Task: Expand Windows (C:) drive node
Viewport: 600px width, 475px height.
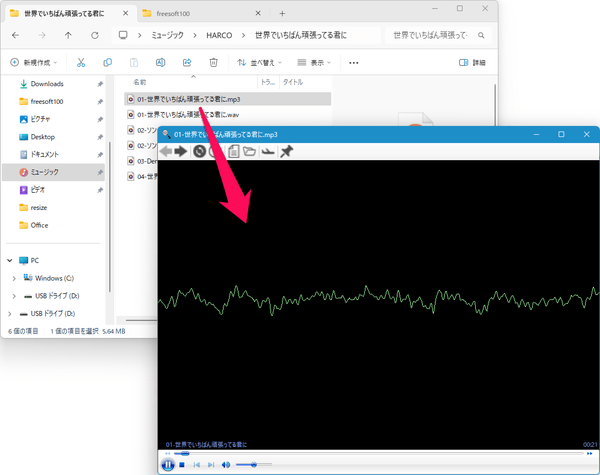Action: (14, 278)
